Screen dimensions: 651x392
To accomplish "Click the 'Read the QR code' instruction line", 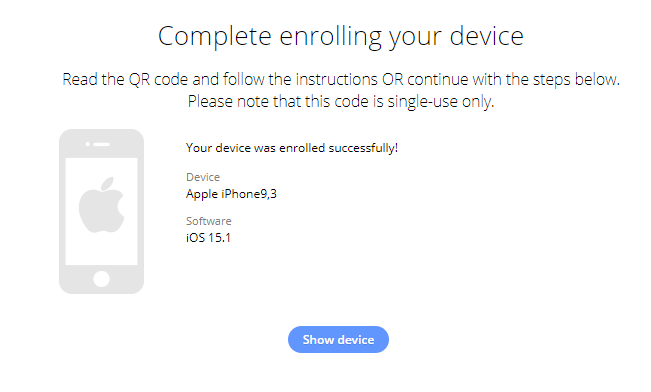I will click(x=340, y=79).
